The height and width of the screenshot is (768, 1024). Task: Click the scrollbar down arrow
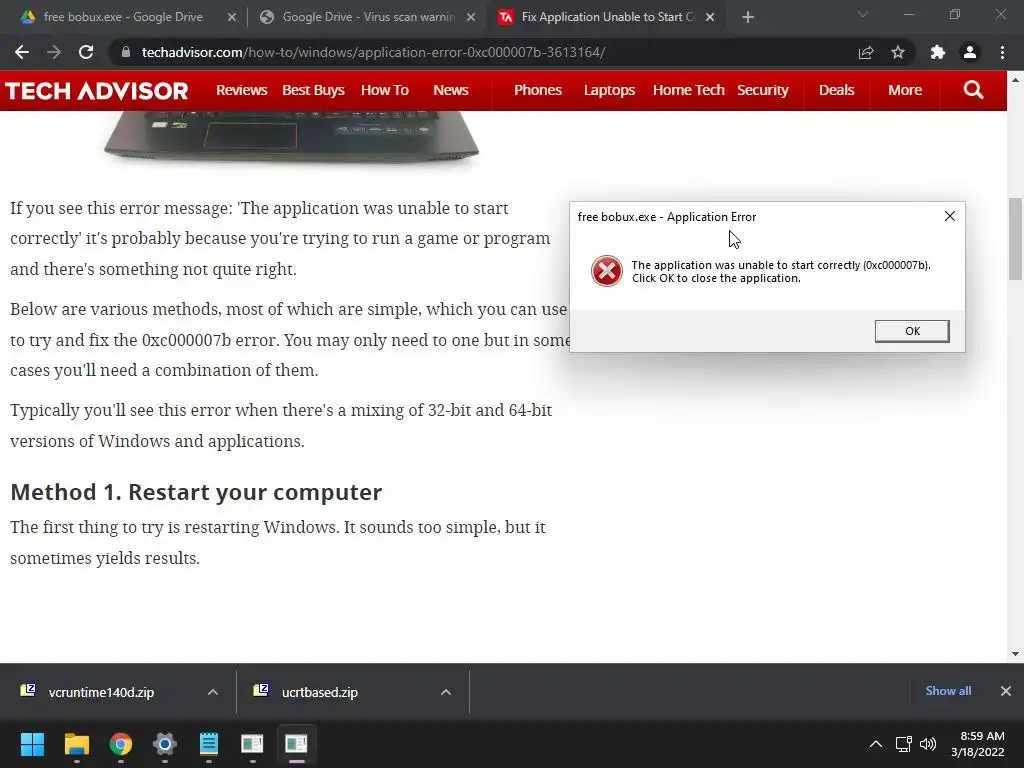coord(1016,654)
